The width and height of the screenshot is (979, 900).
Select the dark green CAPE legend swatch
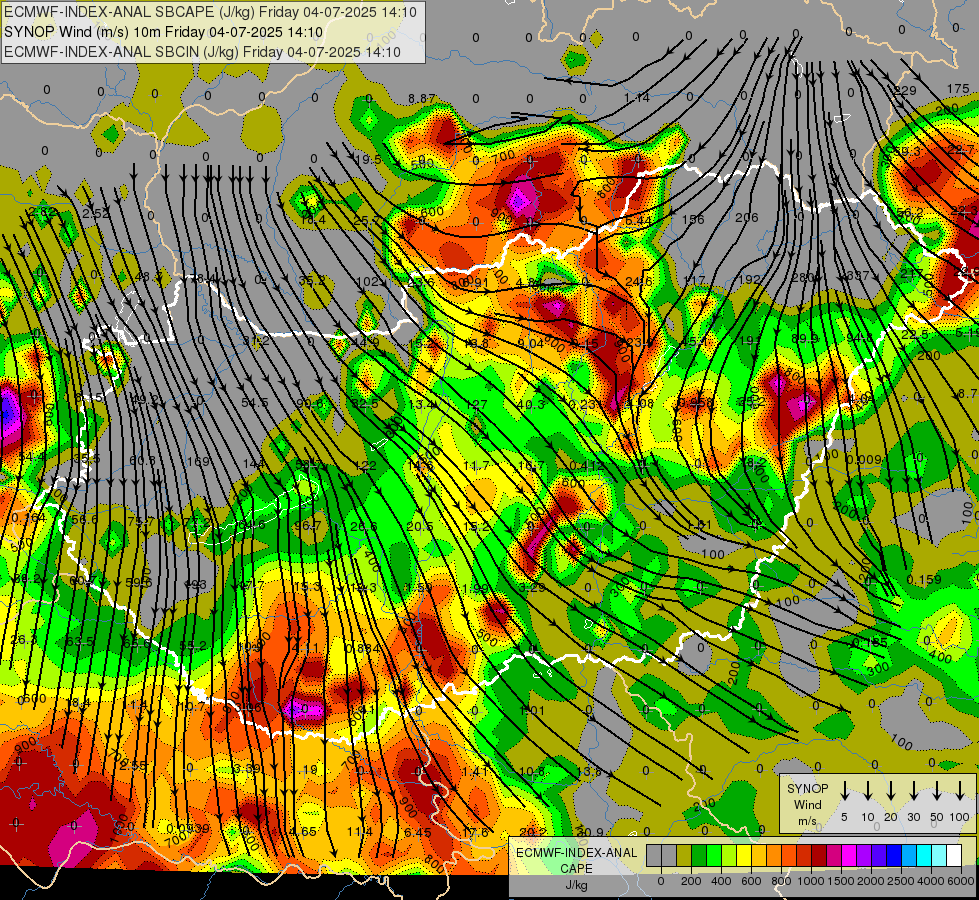click(699, 855)
